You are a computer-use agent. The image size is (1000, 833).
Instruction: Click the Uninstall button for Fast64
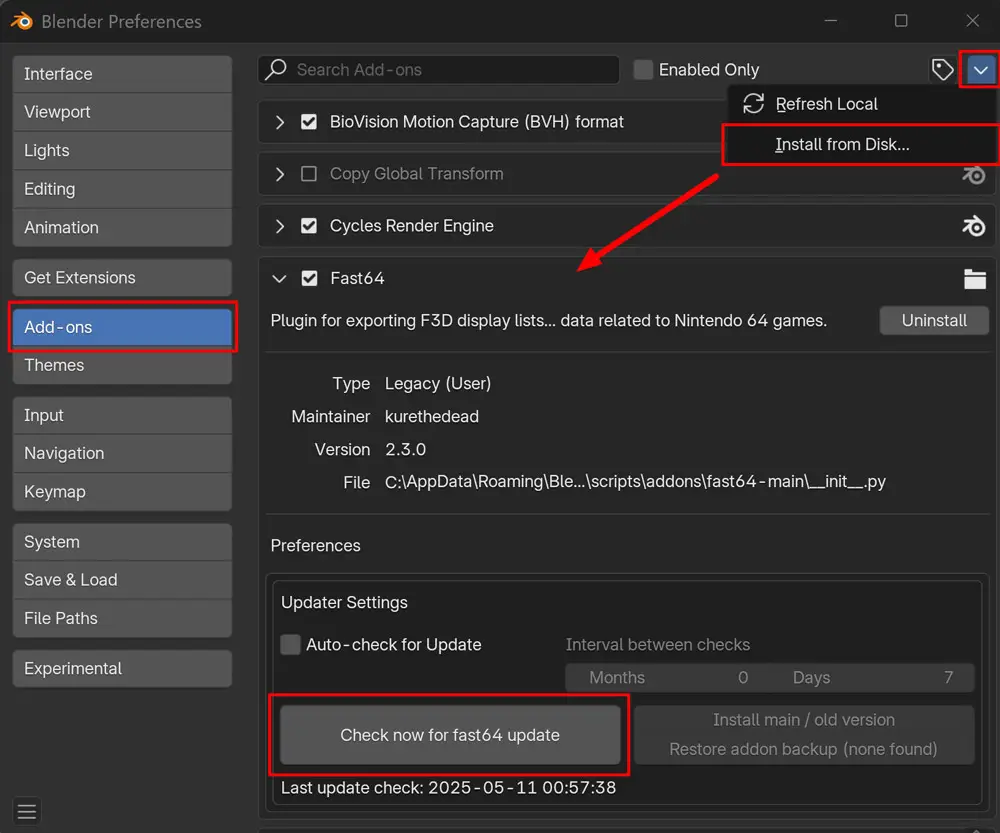pyautogui.click(x=934, y=320)
